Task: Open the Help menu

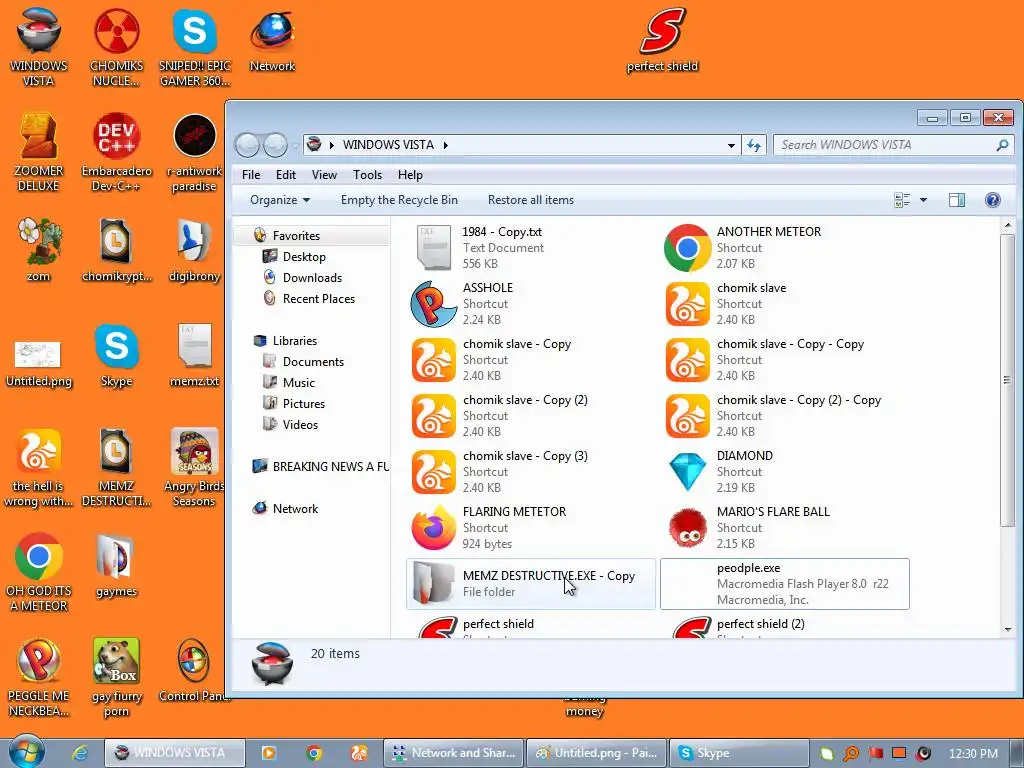Action: [410, 175]
